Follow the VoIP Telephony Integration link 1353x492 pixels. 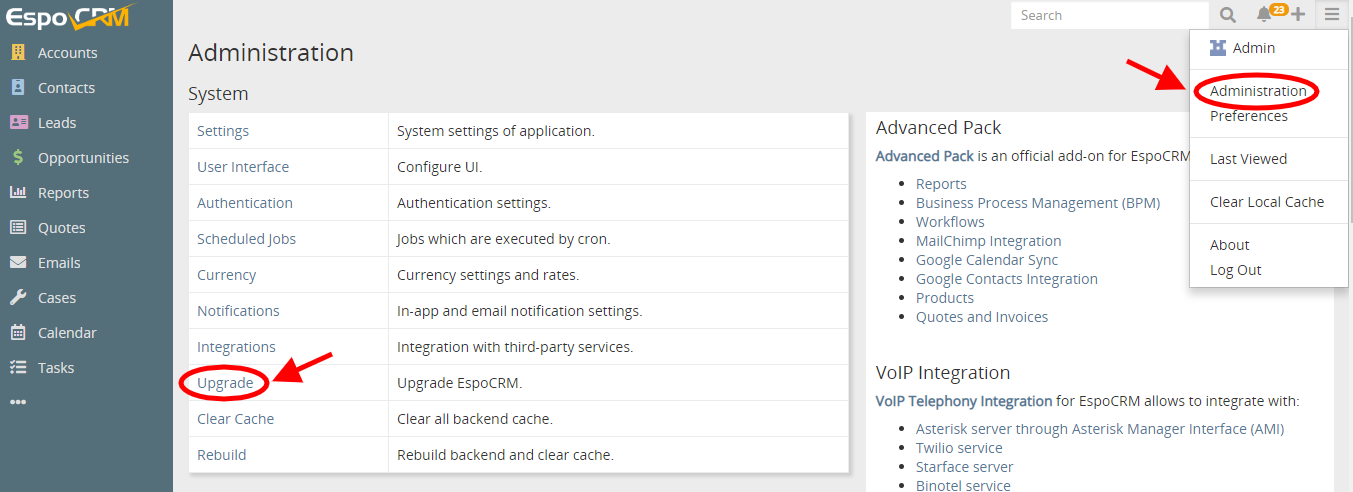(964, 401)
